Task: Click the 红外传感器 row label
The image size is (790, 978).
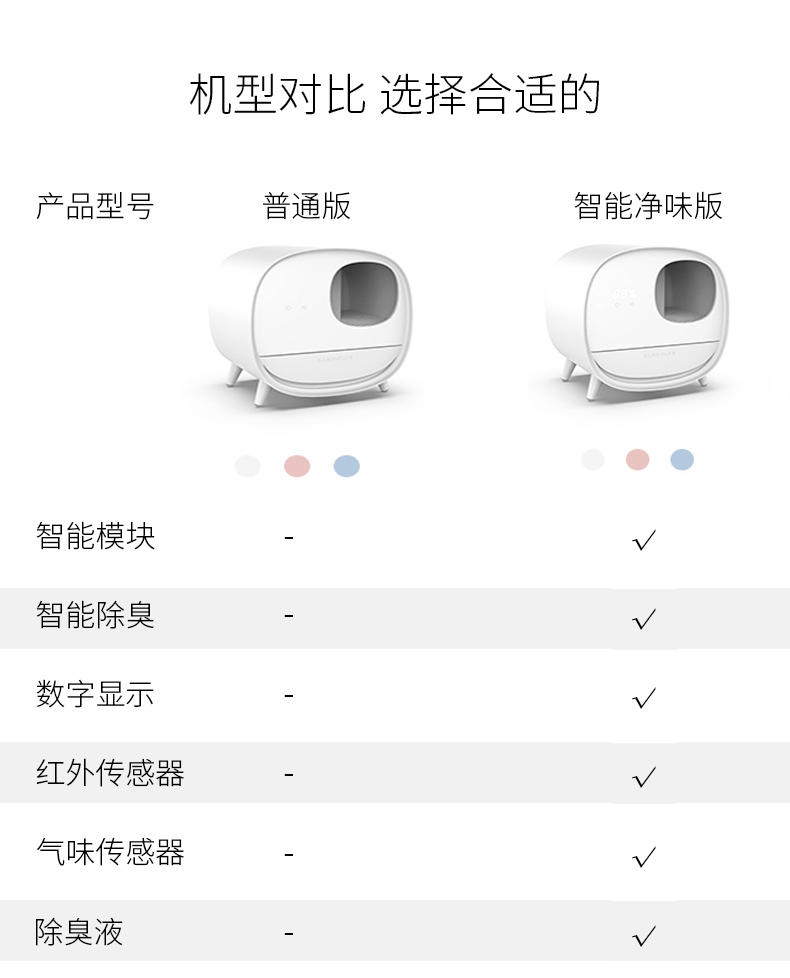Action: 110,774
